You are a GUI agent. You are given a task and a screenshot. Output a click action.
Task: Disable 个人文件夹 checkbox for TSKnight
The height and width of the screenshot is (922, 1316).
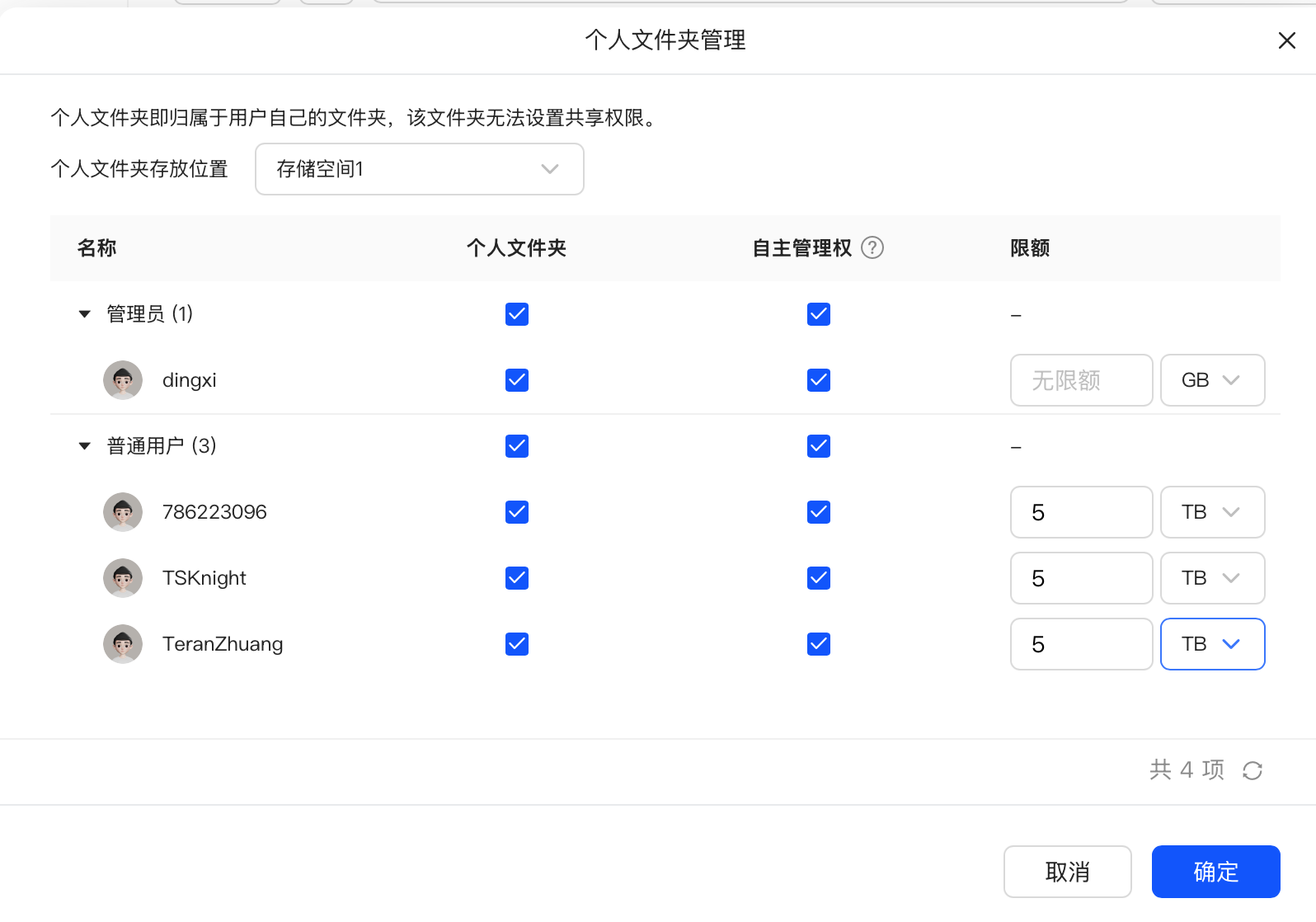517,578
